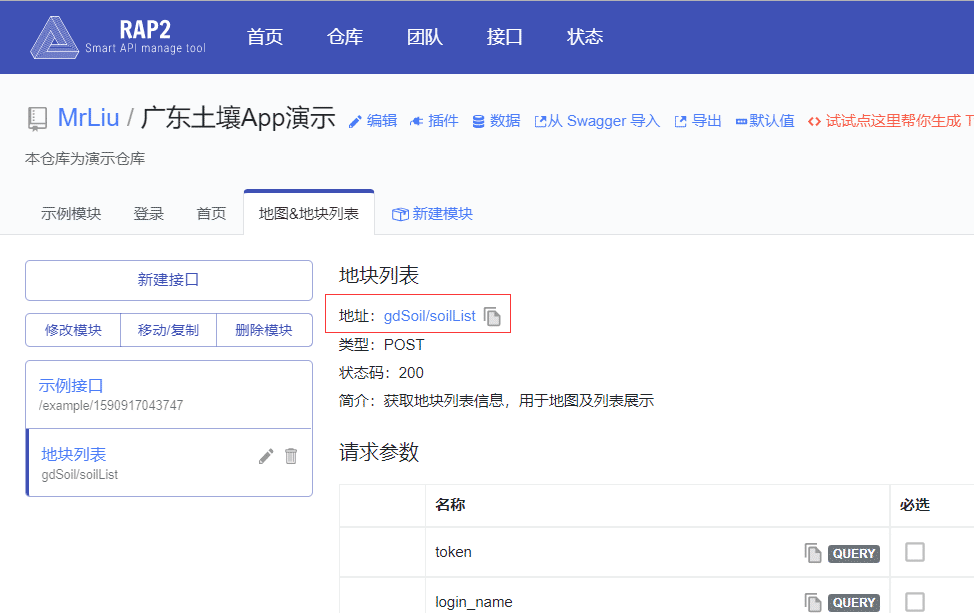This screenshot has height=613, width=974.
Task: Open the 团队 navigation item
Action: [x=425, y=37]
